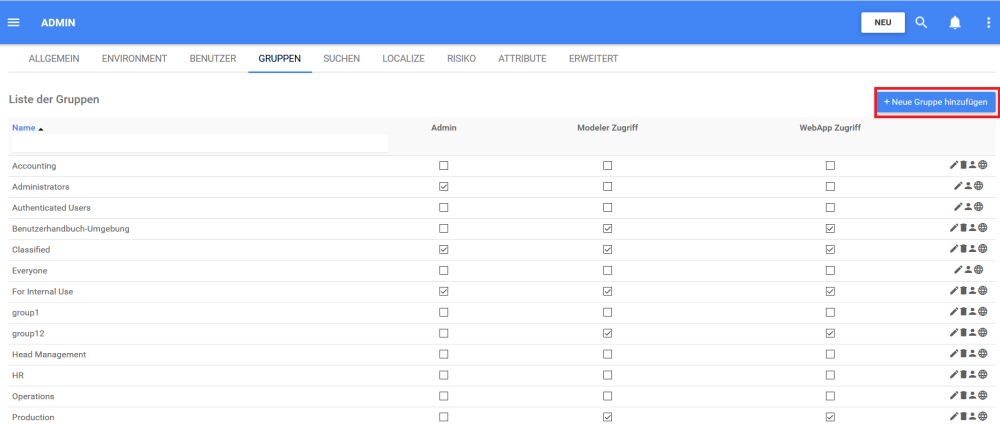The image size is (1000, 425).
Task: Sort groups by Name column header
Action: [x=23, y=128]
